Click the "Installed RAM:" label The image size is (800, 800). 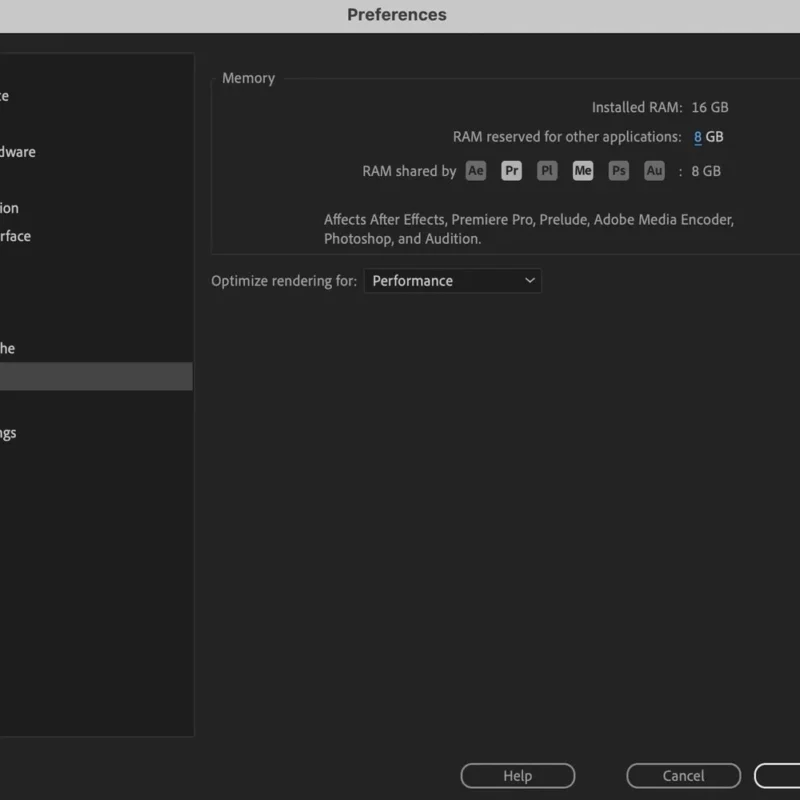637,107
